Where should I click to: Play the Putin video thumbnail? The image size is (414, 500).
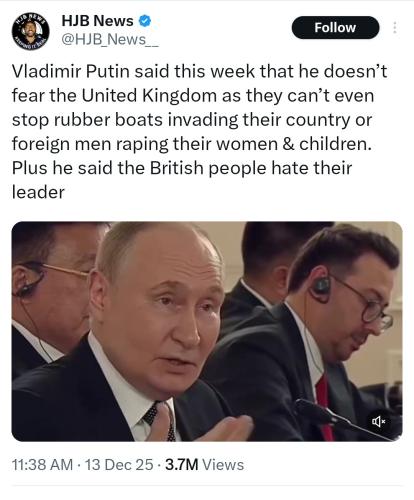(207, 332)
